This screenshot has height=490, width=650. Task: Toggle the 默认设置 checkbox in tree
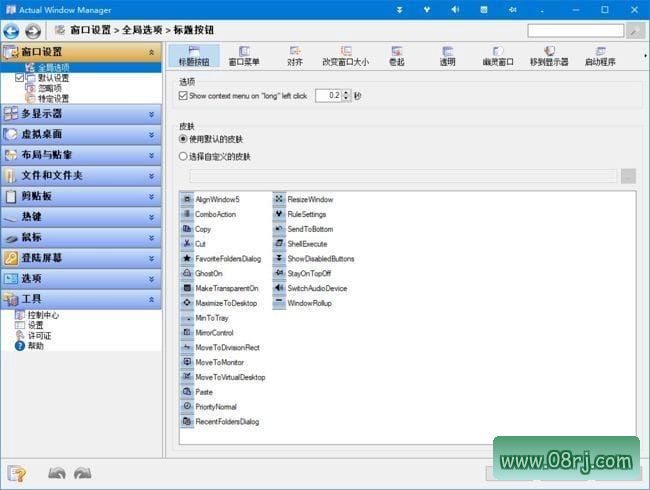pos(19,78)
